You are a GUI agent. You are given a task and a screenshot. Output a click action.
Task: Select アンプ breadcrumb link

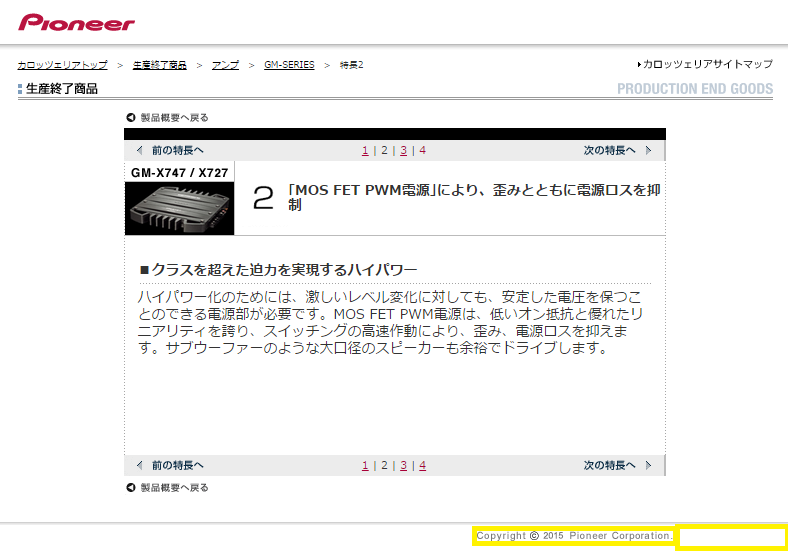pyautogui.click(x=224, y=65)
